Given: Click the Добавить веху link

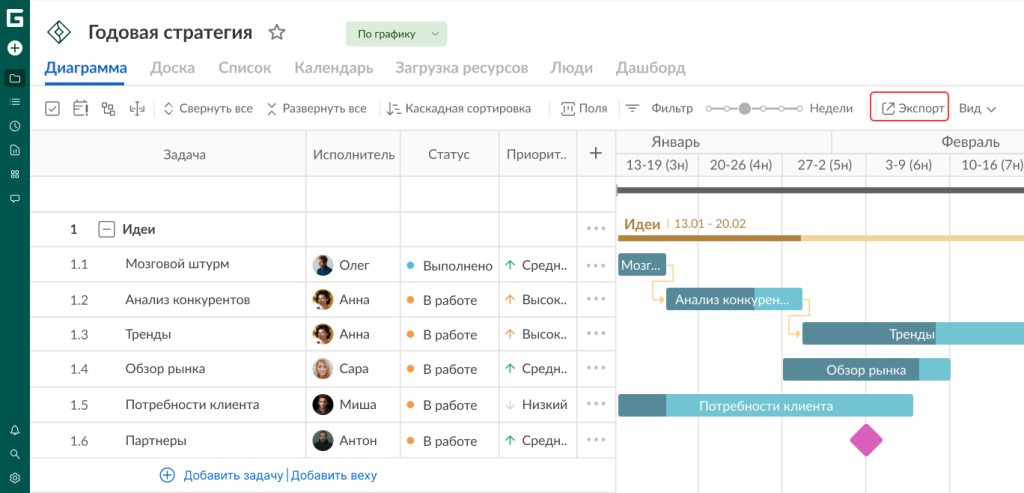Looking at the screenshot, I should click(x=333, y=475).
